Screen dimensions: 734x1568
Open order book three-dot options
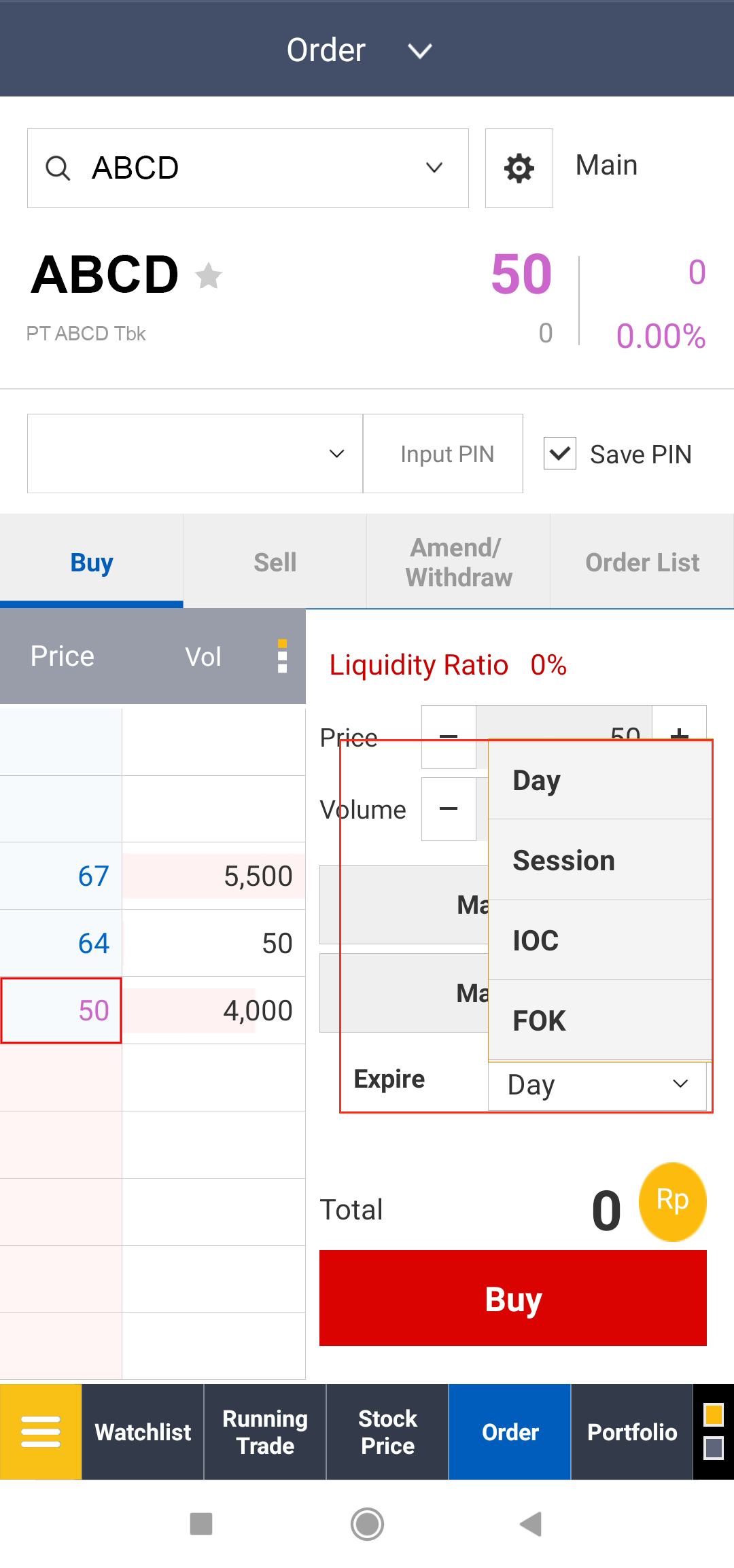coord(282,656)
